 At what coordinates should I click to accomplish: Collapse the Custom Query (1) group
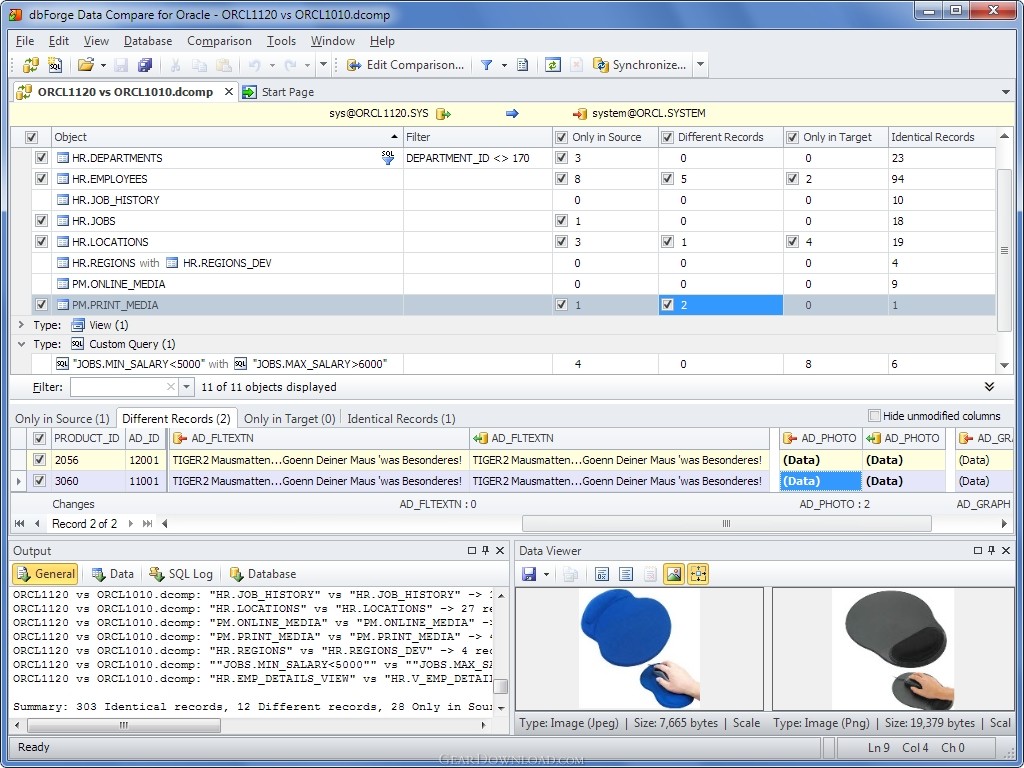click(21, 344)
